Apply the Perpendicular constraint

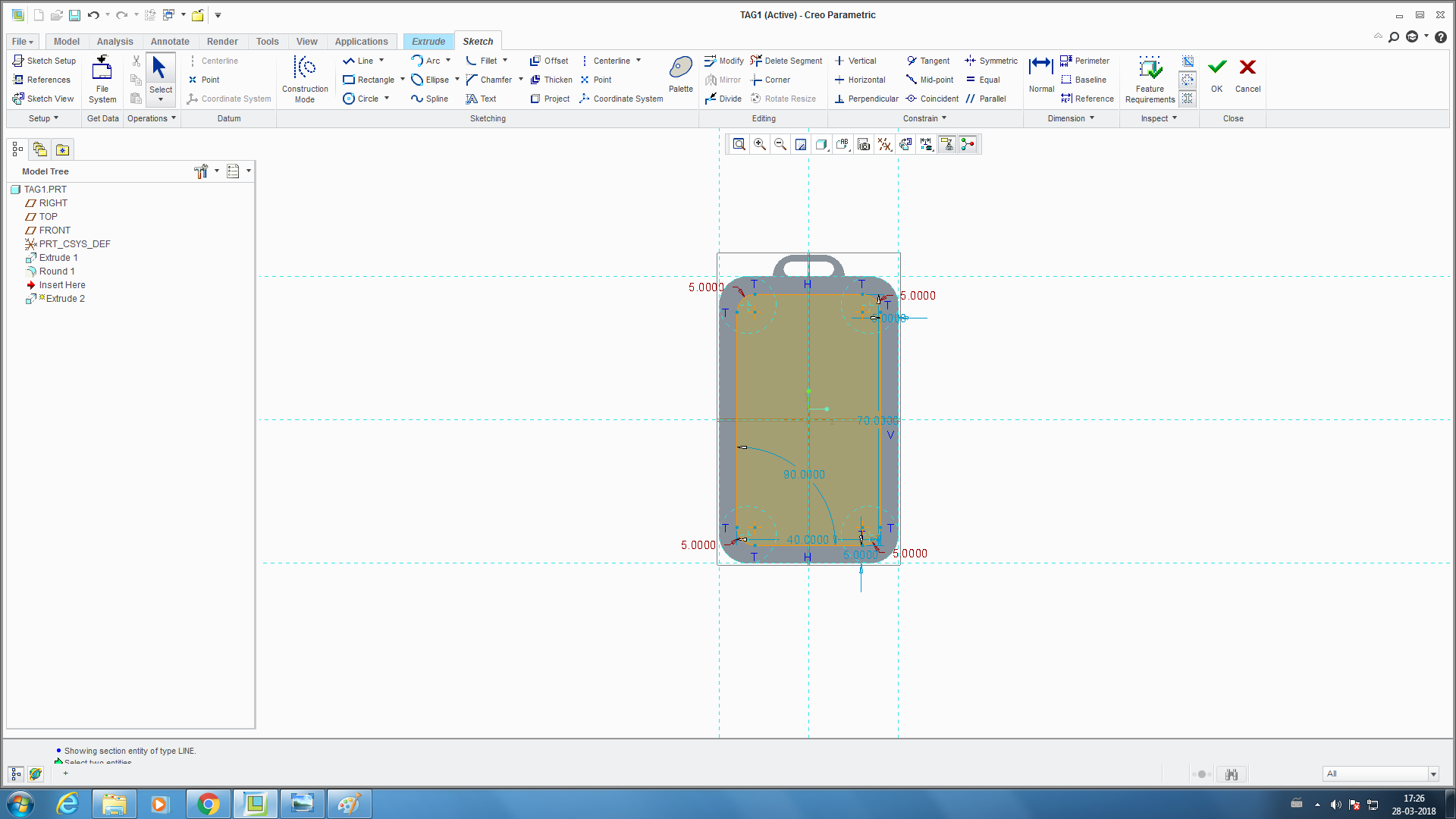(x=866, y=99)
